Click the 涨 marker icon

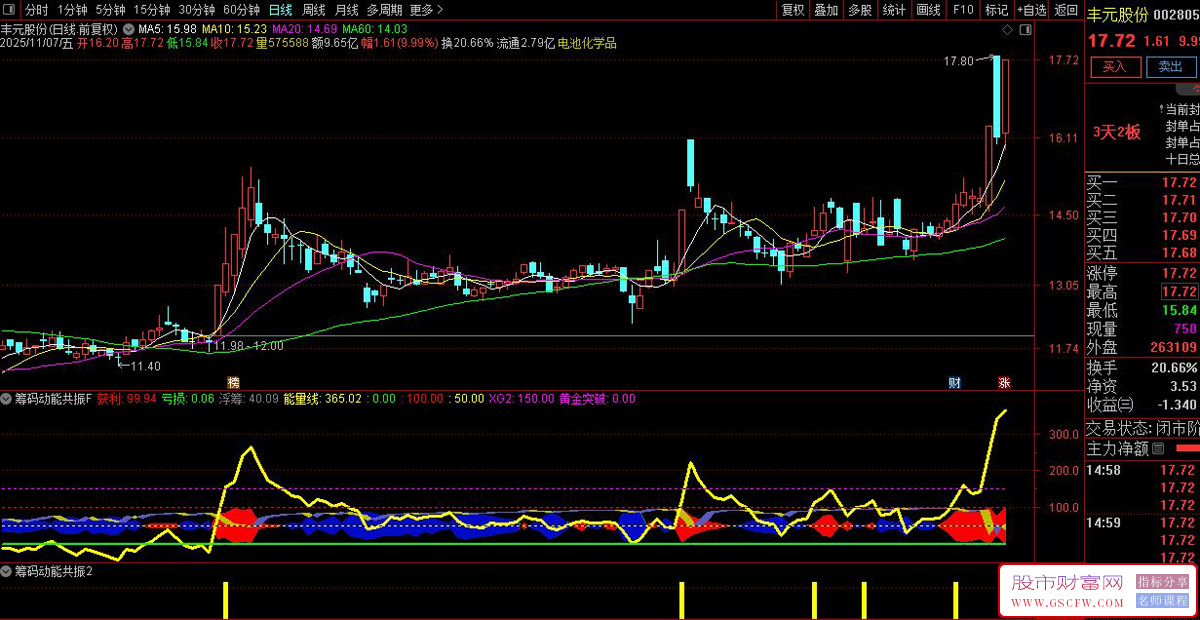tap(1003, 382)
